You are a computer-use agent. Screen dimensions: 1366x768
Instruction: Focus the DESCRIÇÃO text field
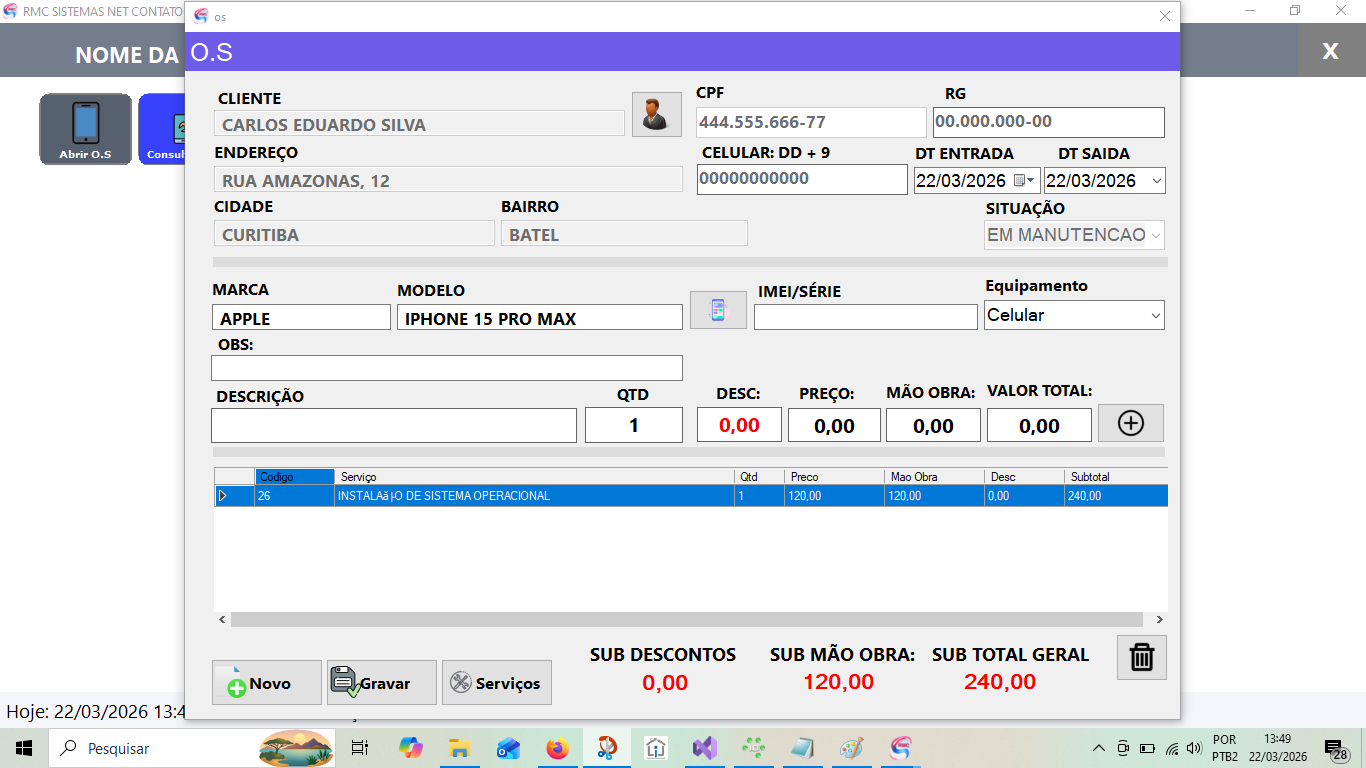click(x=393, y=425)
